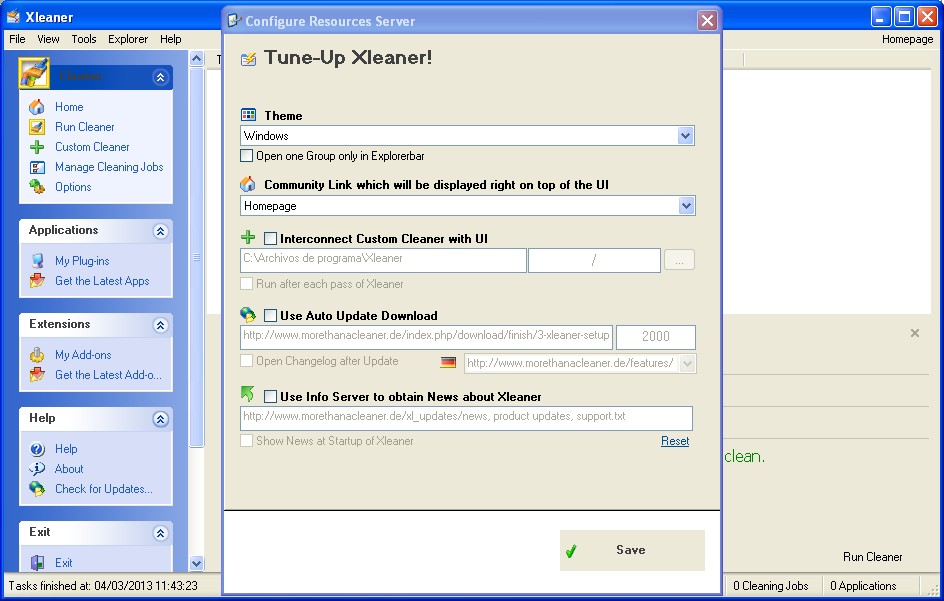Click Run Cleaner at bottom right of main window
Viewport: 944px width, 601px height.
(x=872, y=557)
